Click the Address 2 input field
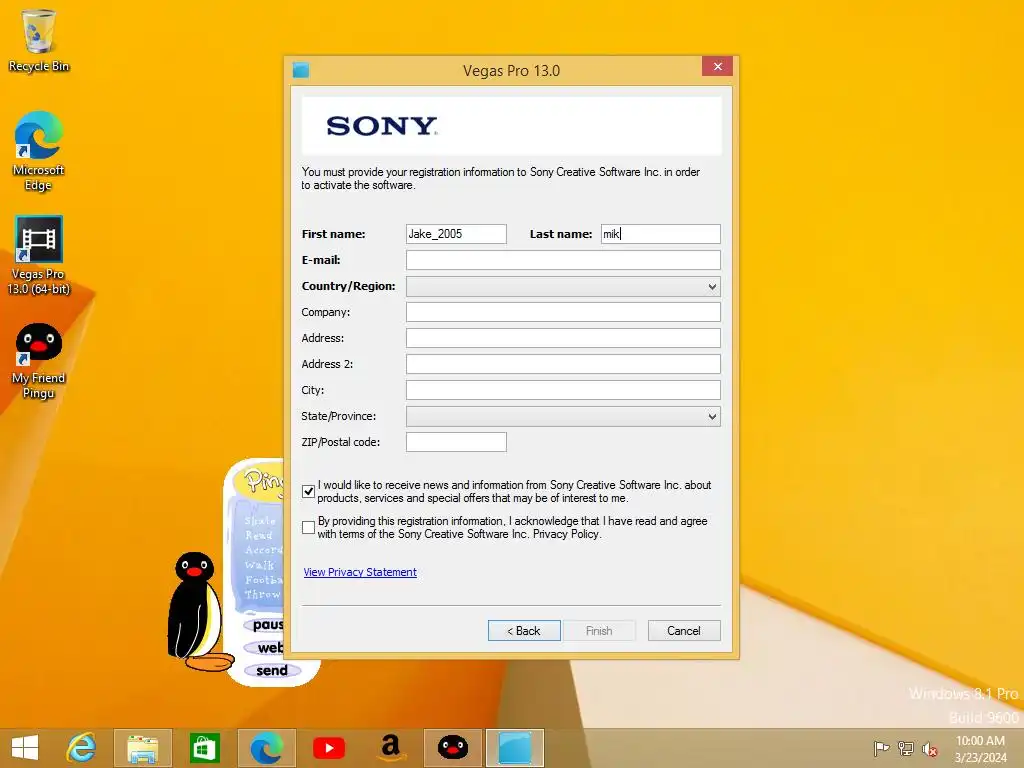1024x768 pixels. click(x=563, y=364)
